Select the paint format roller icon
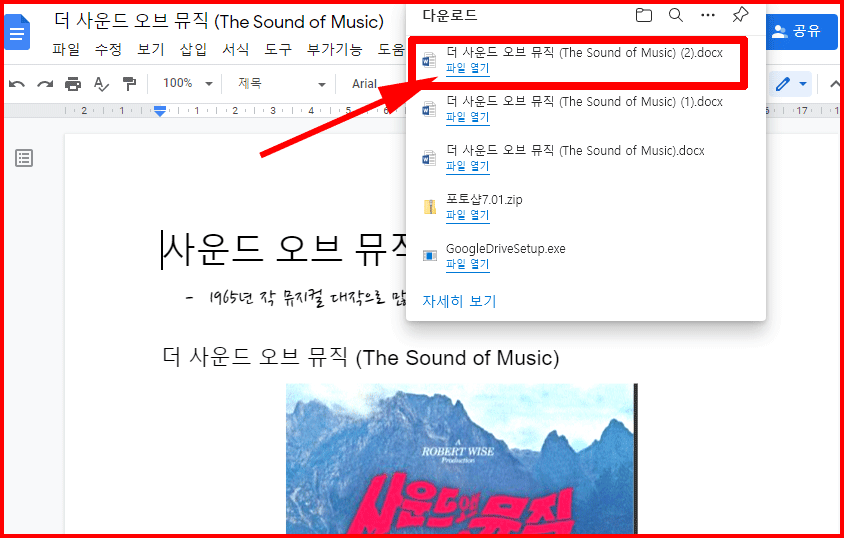Viewport: 844px width, 538px height. point(129,84)
